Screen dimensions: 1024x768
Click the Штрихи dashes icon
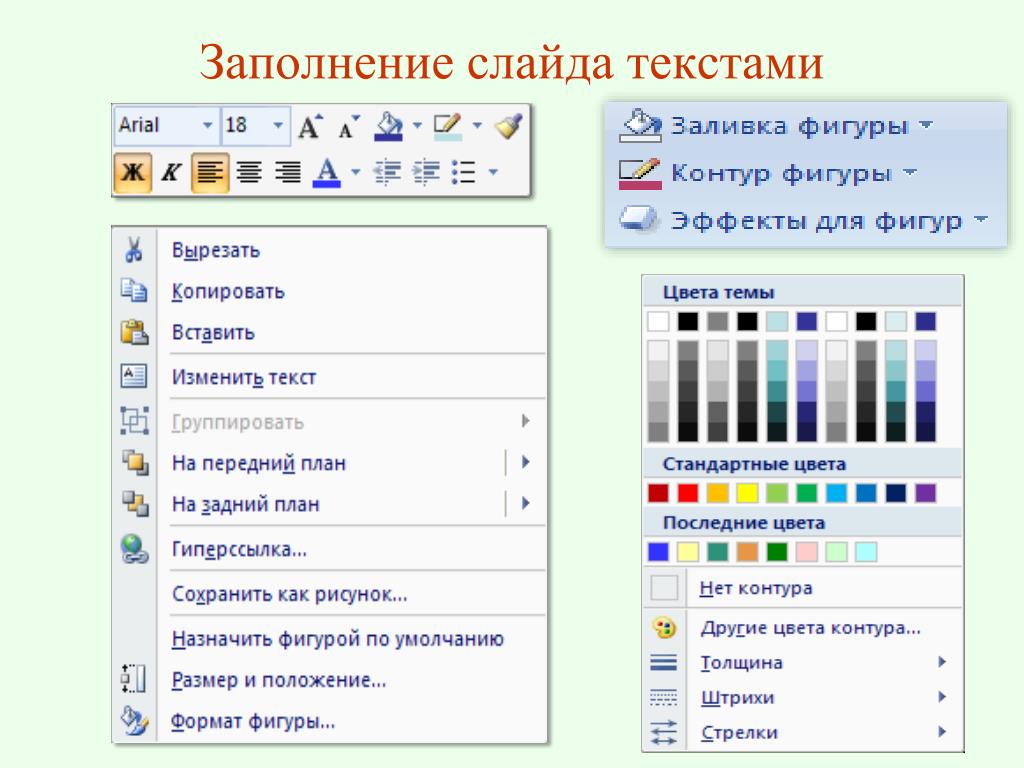[x=664, y=697]
